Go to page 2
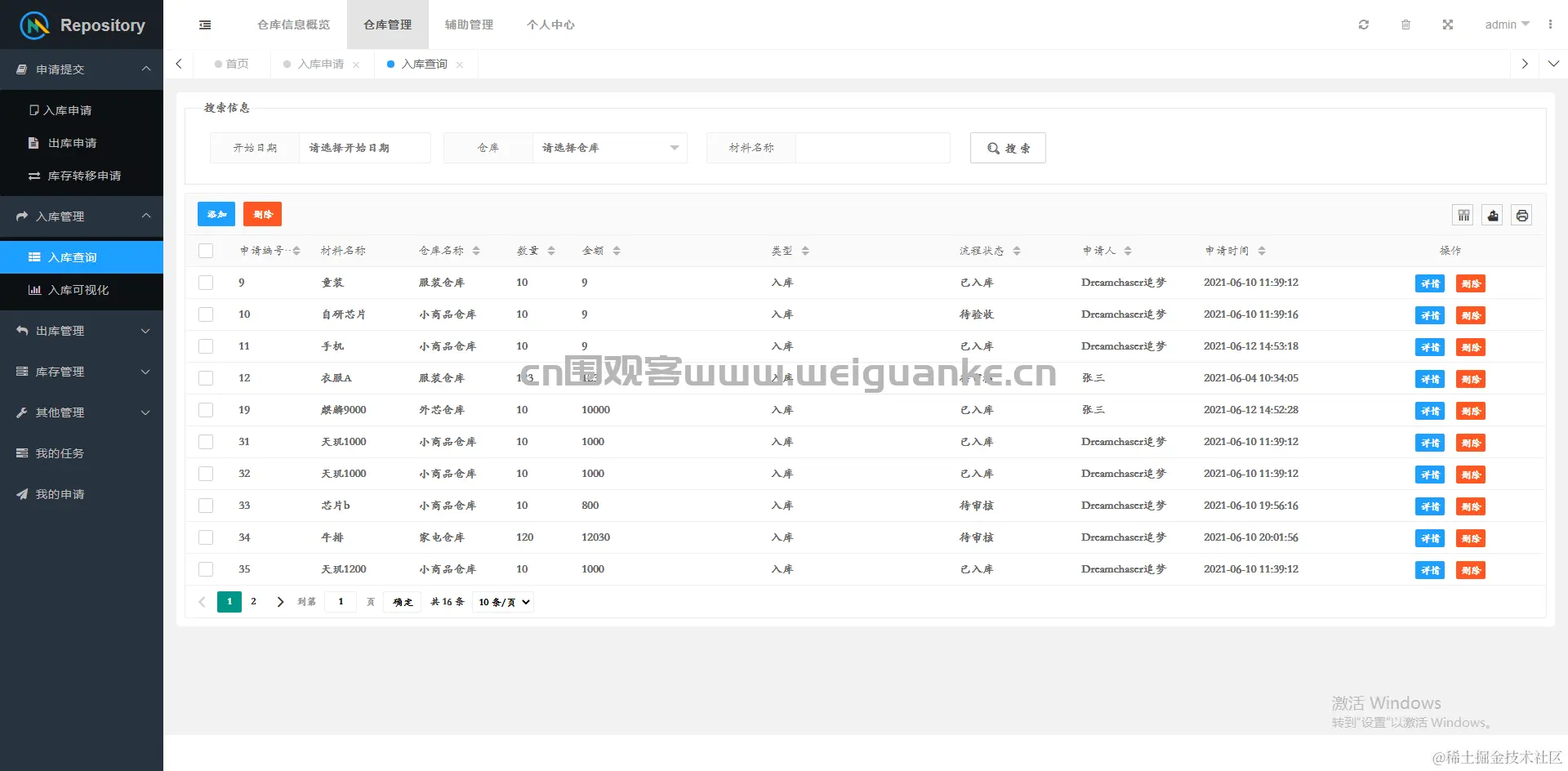The image size is (1568, 771). (253, 602)
